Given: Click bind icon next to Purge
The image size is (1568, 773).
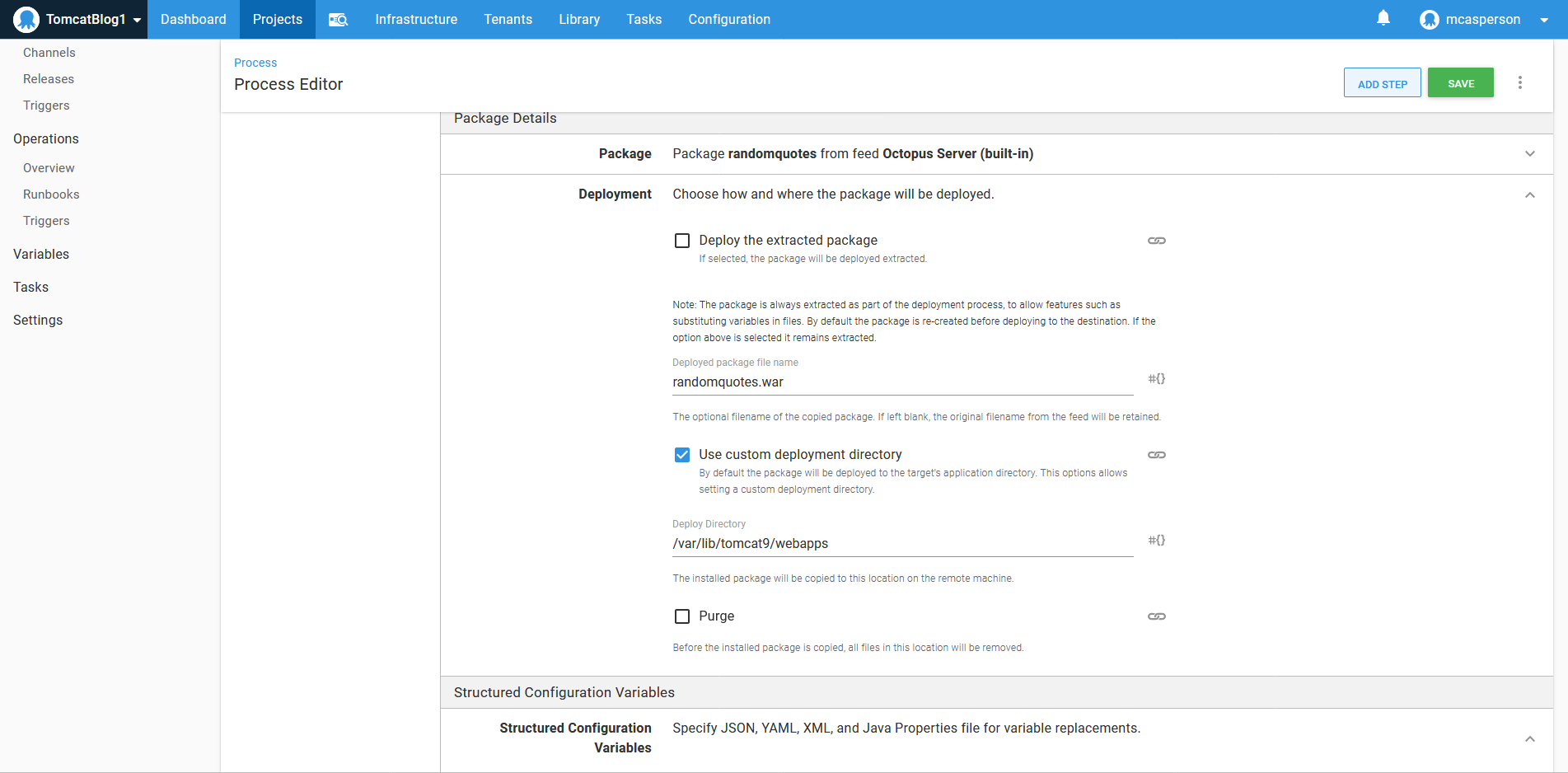Looking at the screenshot, I should point(1156,616).
